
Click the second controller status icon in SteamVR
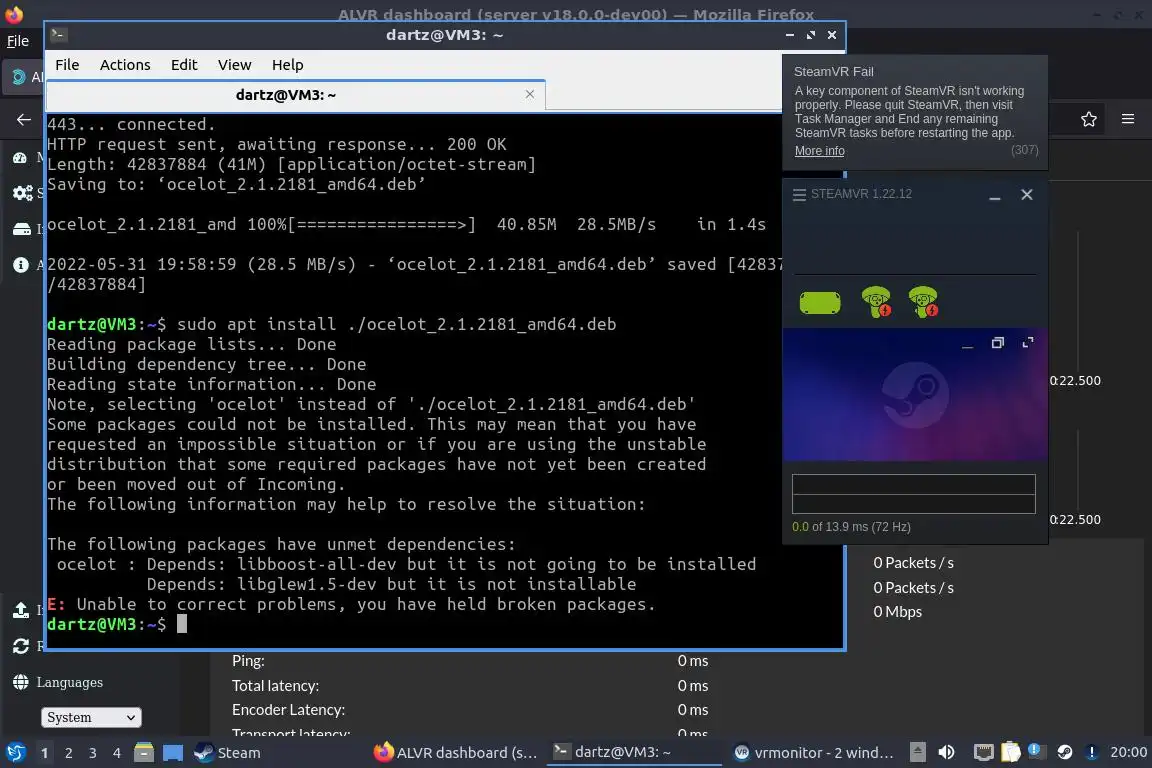click(923, 301)
